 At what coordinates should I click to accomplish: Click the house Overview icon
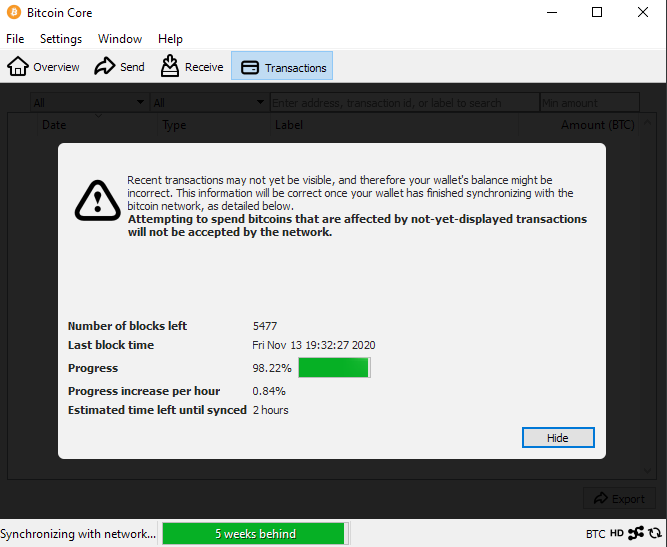point(18,66)
